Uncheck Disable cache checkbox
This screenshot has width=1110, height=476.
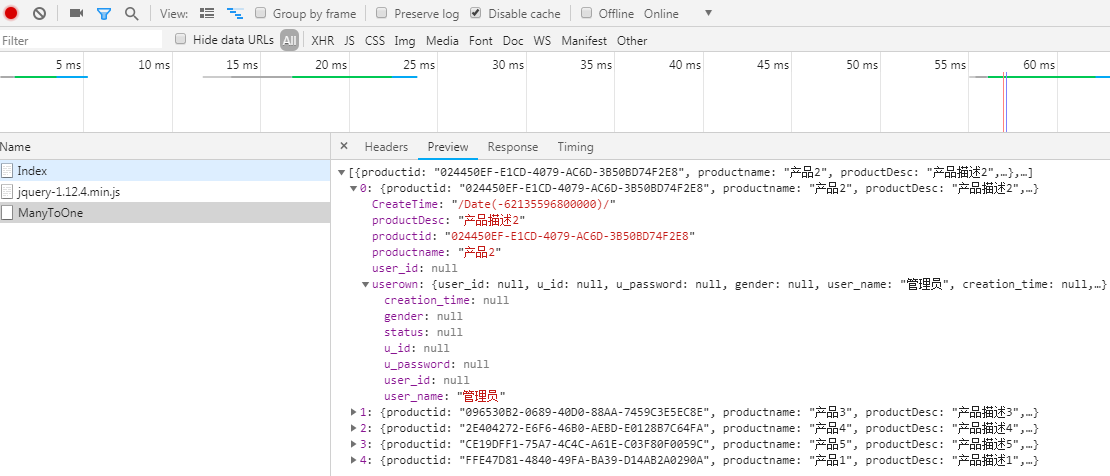pyautogui.click(x=475, y=13)
